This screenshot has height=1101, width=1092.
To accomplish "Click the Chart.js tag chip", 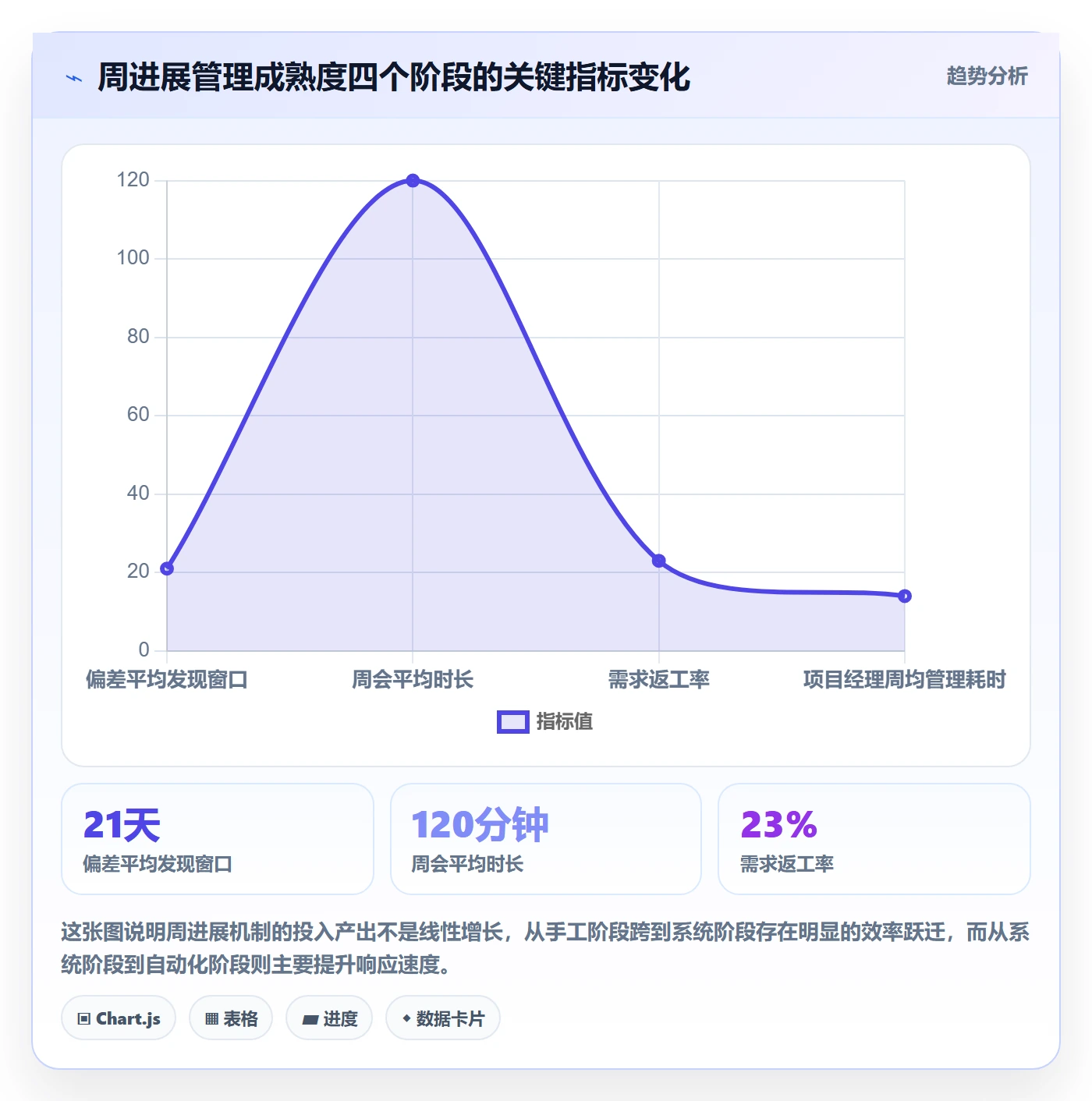I will (119, 1018).
